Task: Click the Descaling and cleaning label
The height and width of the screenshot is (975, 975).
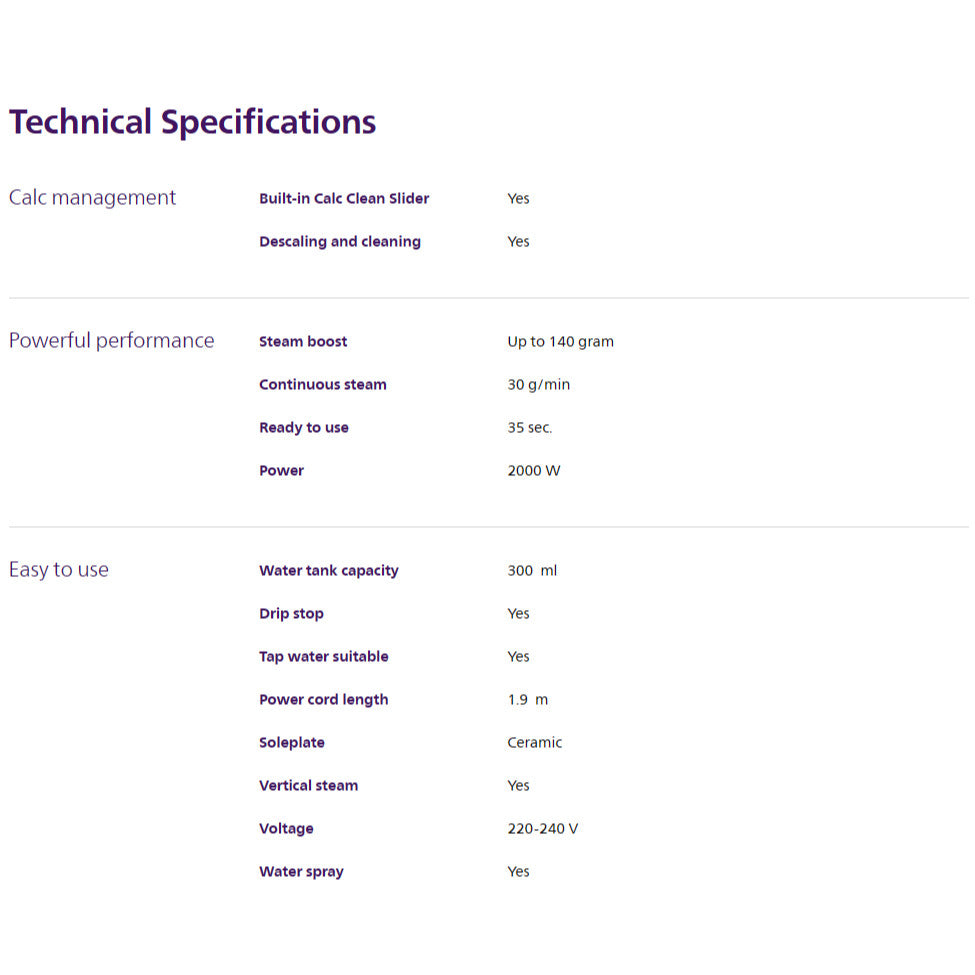Action: click(x=340, y=242)
